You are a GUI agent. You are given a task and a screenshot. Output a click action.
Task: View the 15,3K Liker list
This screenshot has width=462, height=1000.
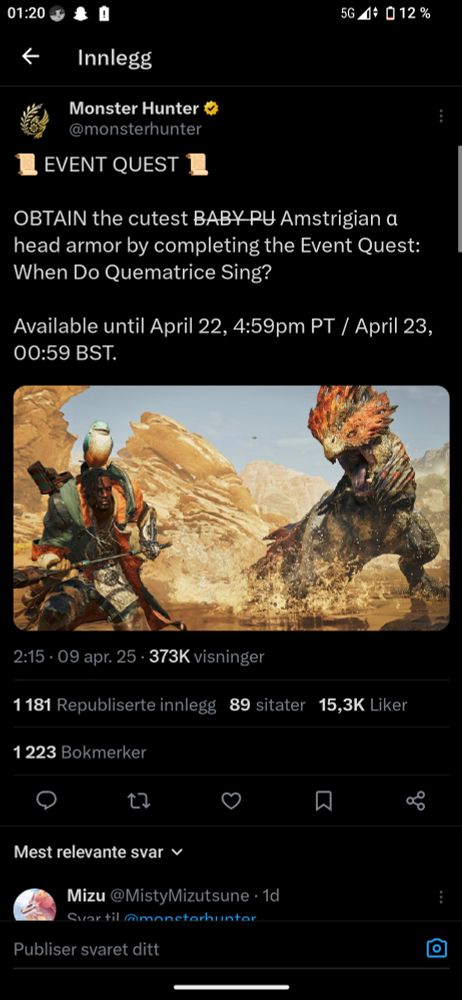pyautogui.click(x=363, y=705)
